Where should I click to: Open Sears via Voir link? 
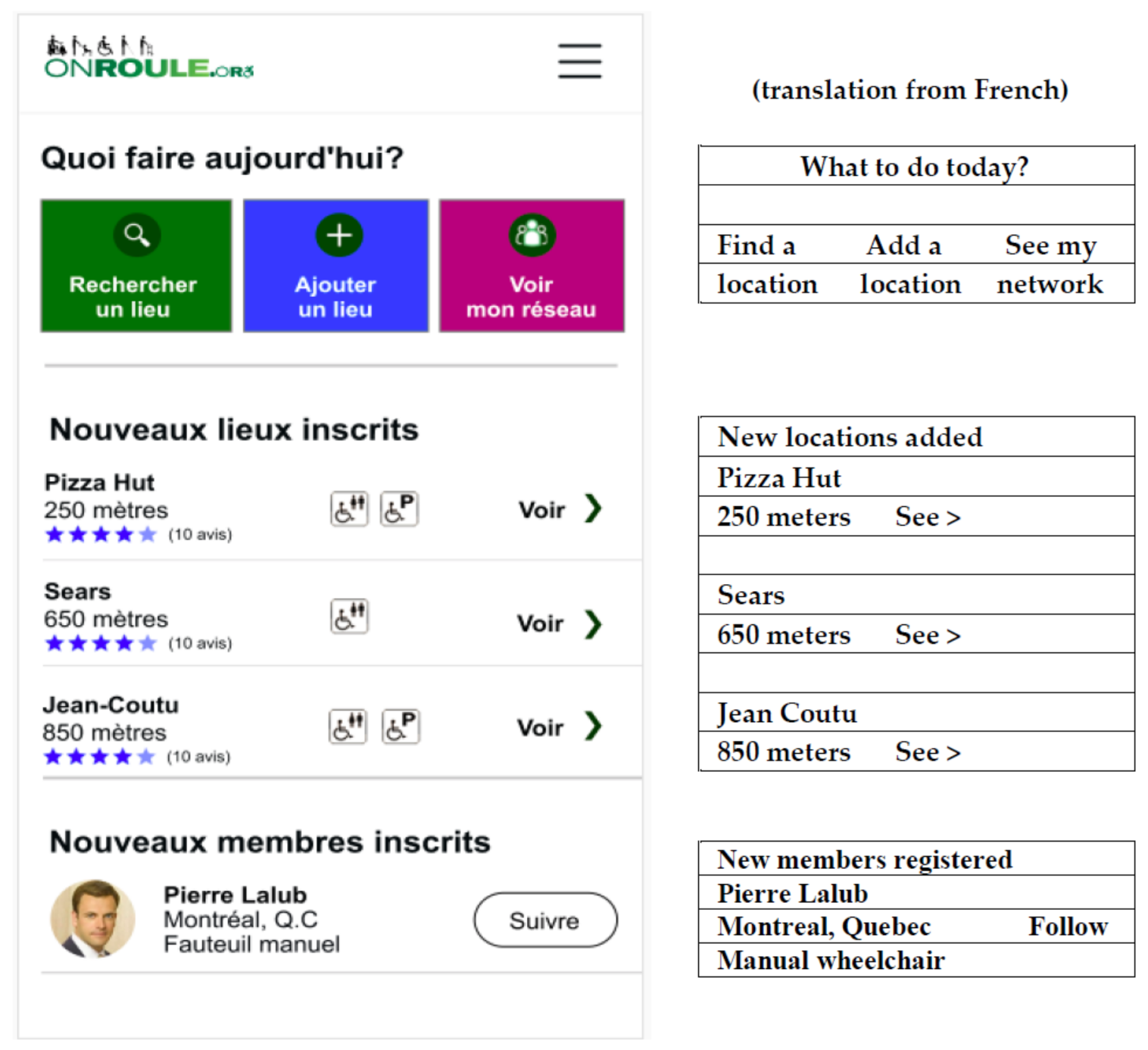540,623
